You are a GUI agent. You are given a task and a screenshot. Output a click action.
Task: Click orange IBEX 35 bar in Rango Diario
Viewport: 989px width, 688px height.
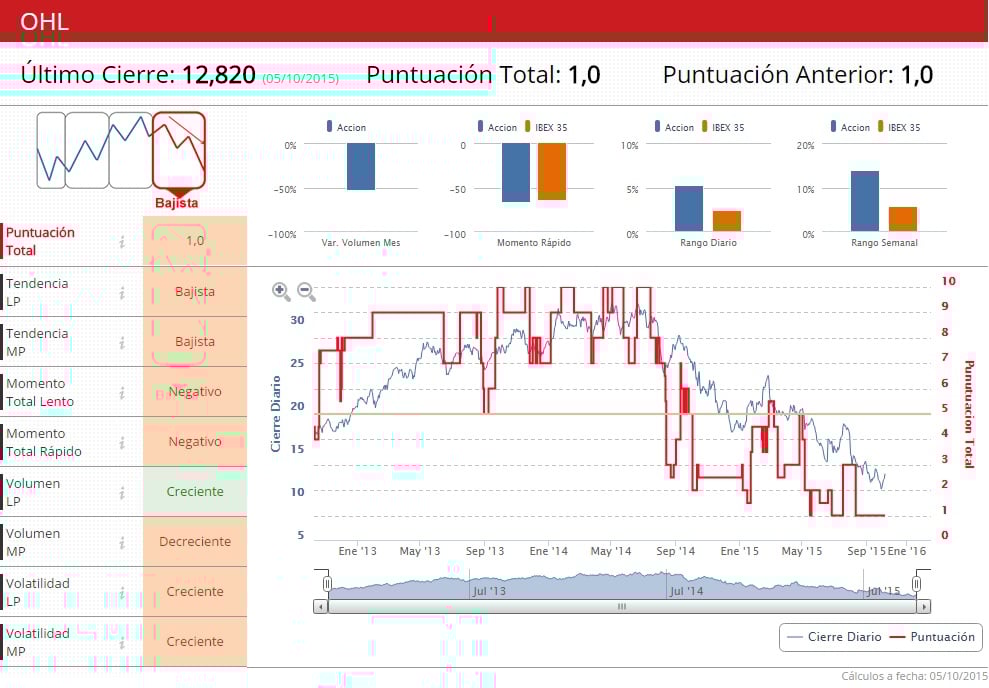727,221
